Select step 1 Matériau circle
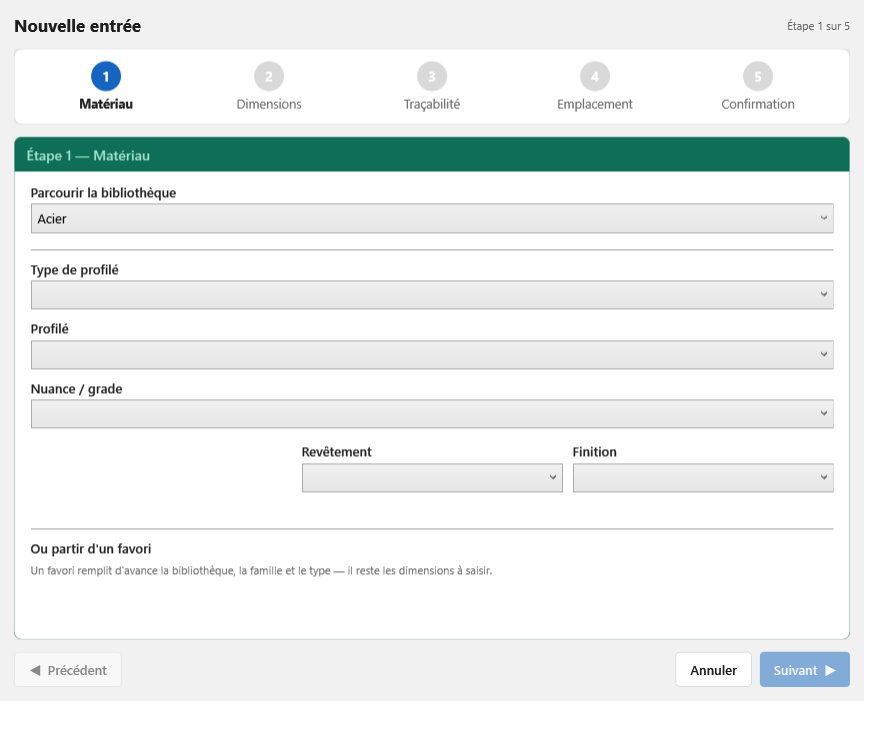 coord(106,76)
